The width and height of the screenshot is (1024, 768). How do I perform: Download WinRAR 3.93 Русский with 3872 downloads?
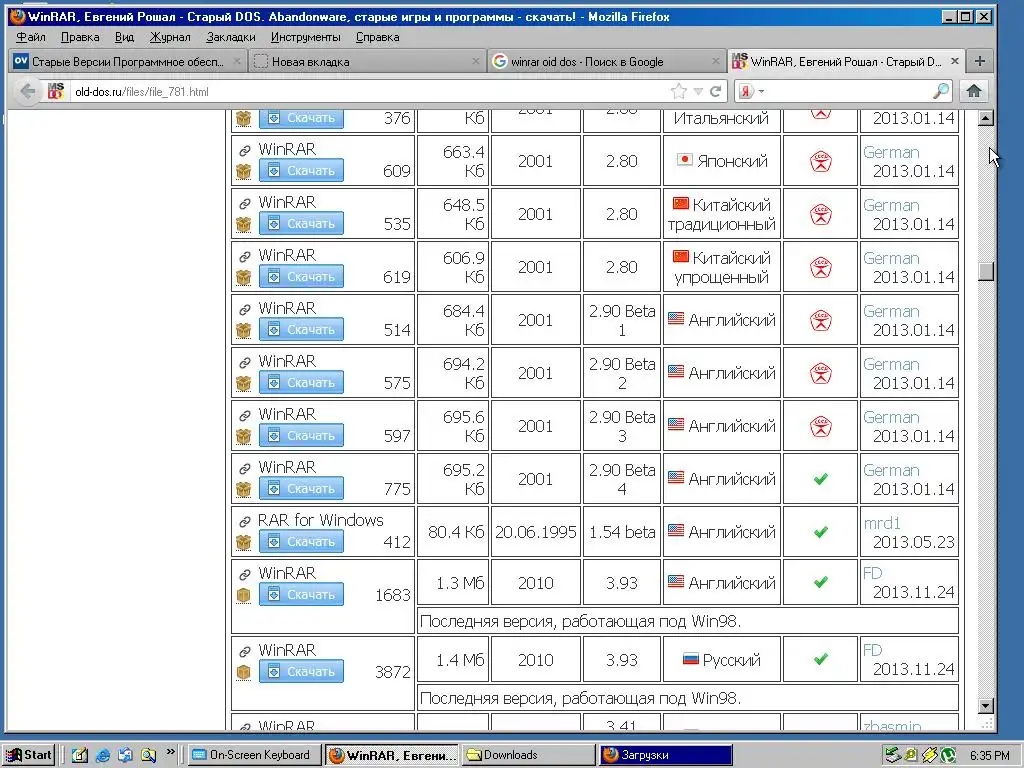tap(301, 671)
